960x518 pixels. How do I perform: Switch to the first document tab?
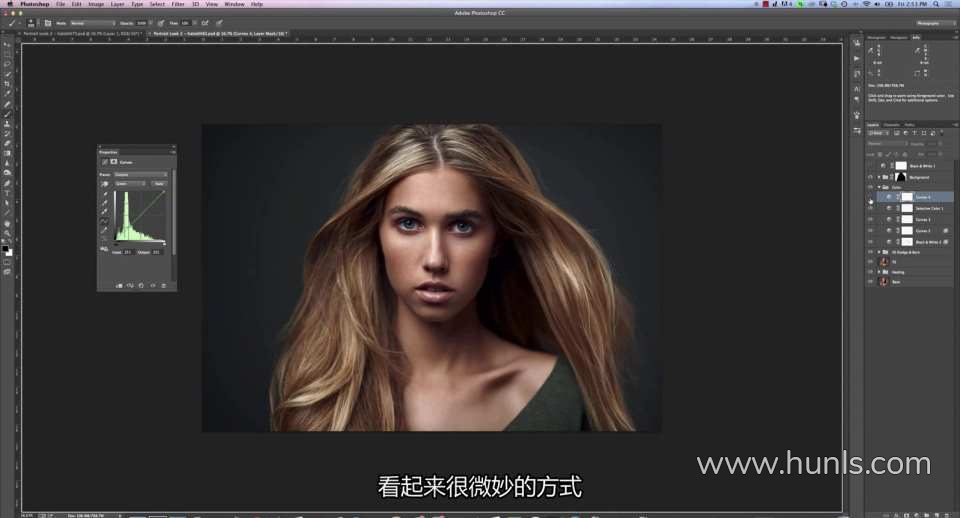click(x=83, y=34)
